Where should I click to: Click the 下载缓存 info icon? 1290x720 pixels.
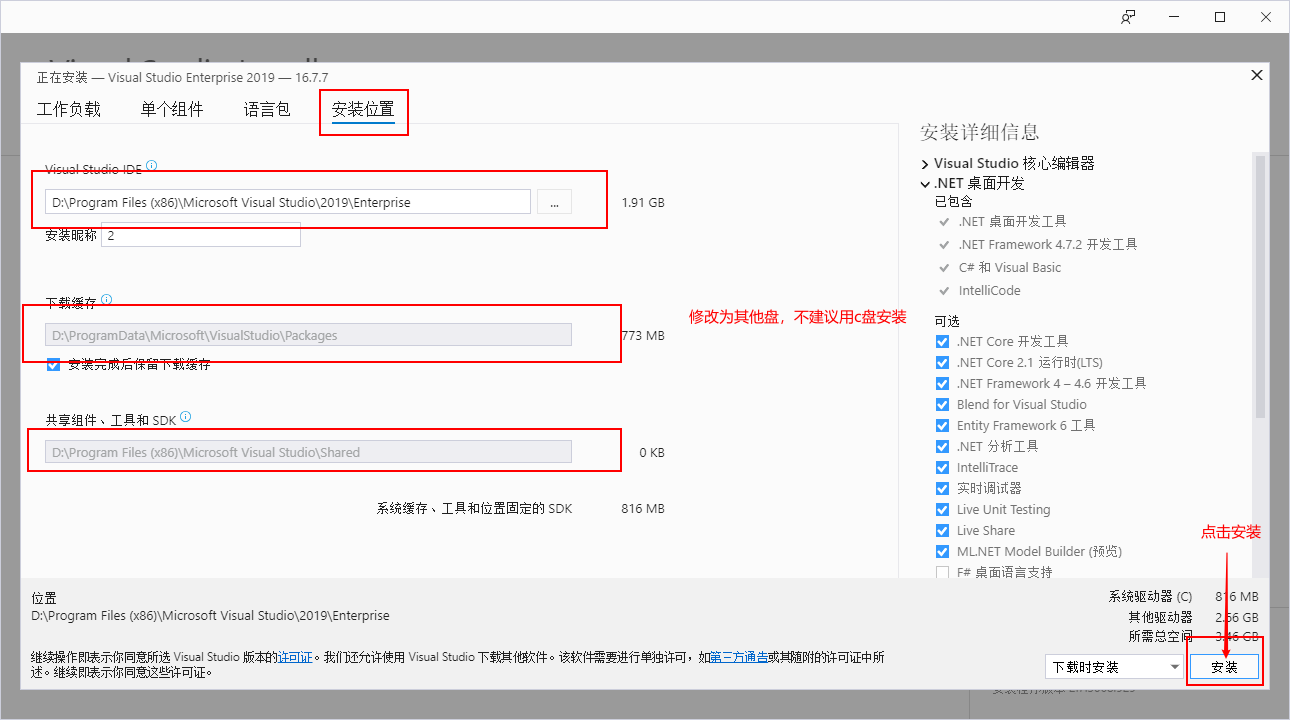107,298
